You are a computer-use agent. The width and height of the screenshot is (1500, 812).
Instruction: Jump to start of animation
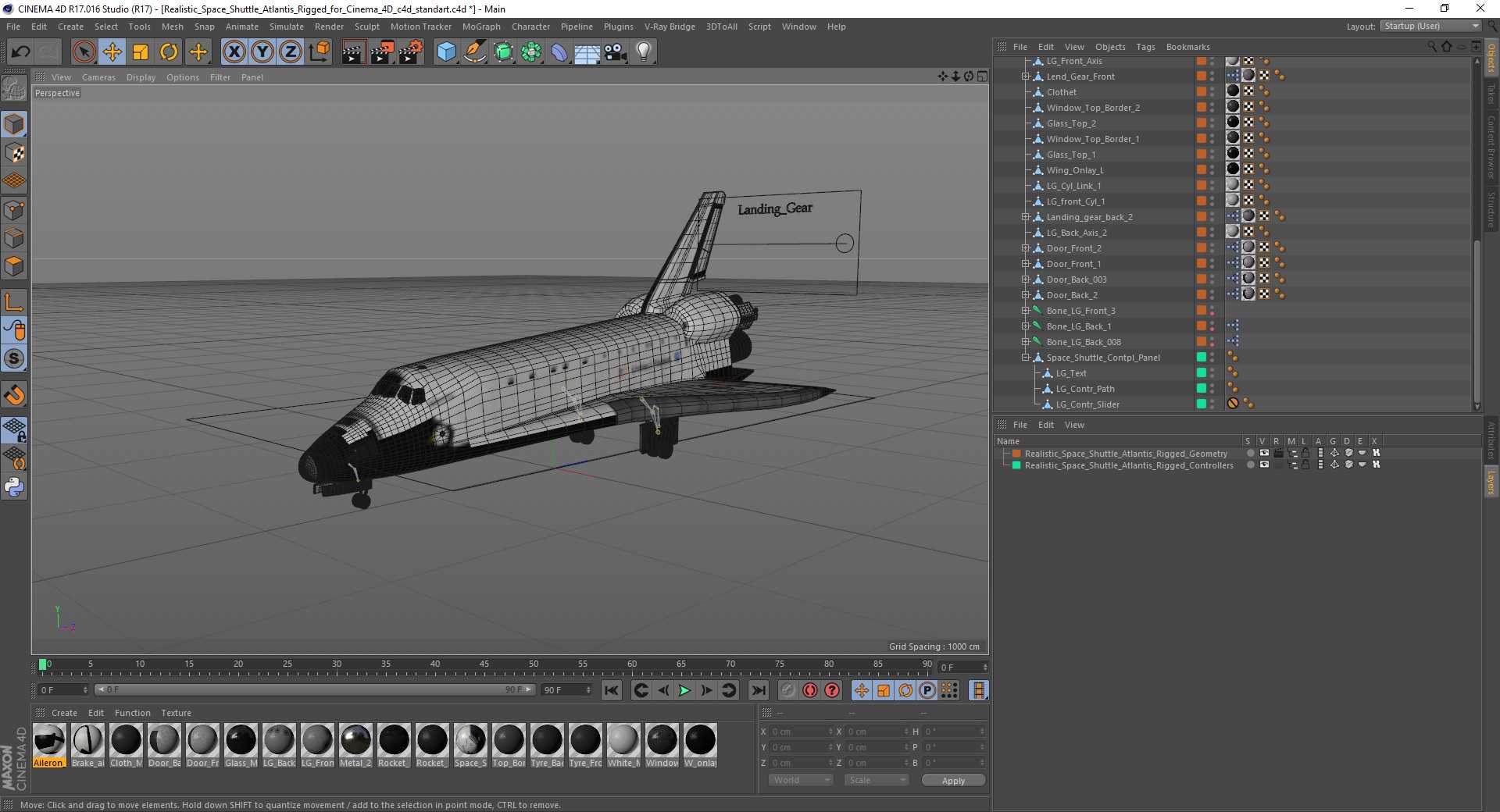click(x=612, y=690)
